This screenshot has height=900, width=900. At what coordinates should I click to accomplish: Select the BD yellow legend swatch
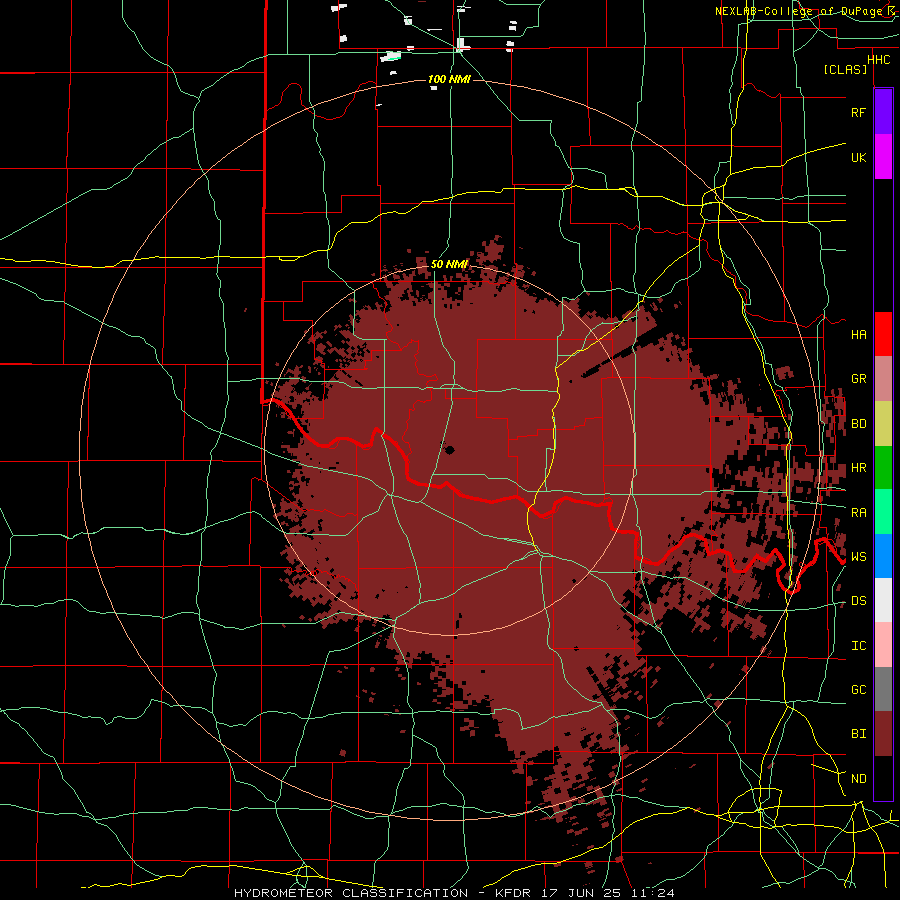coord(883,424)
